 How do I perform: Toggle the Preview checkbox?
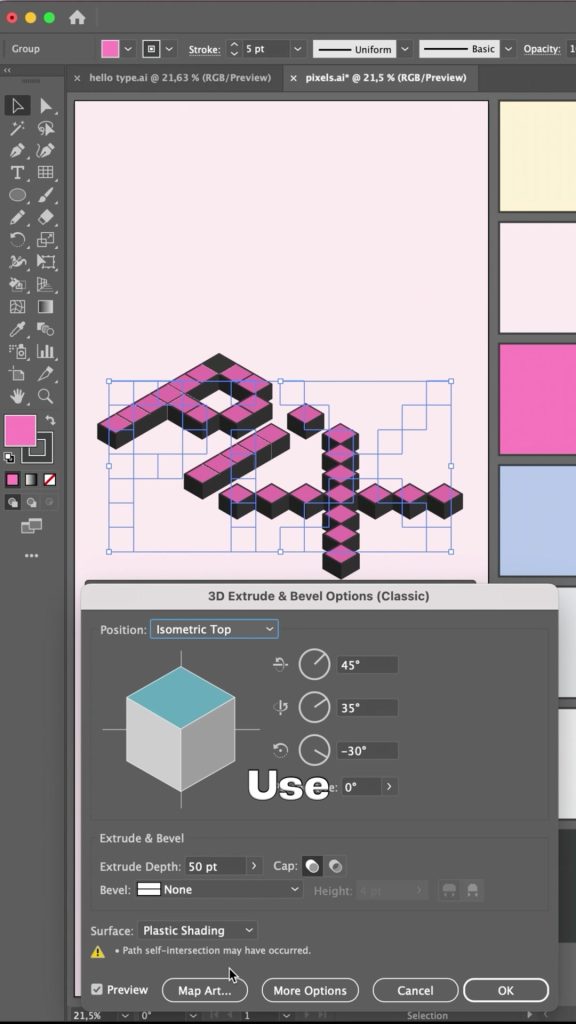97,989
